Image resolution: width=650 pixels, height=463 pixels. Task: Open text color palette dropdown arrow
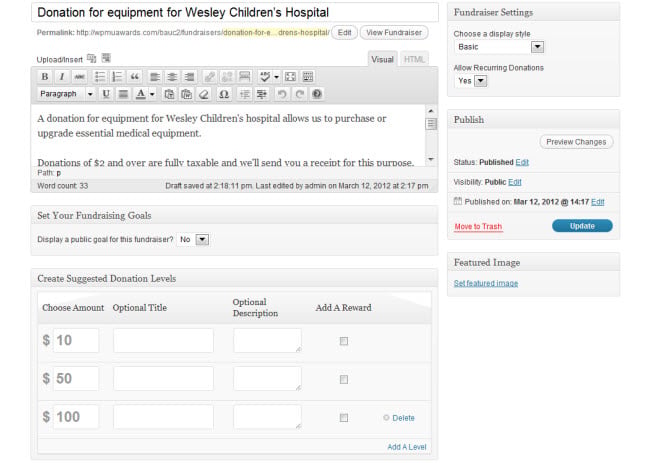(x=152, y=94)
